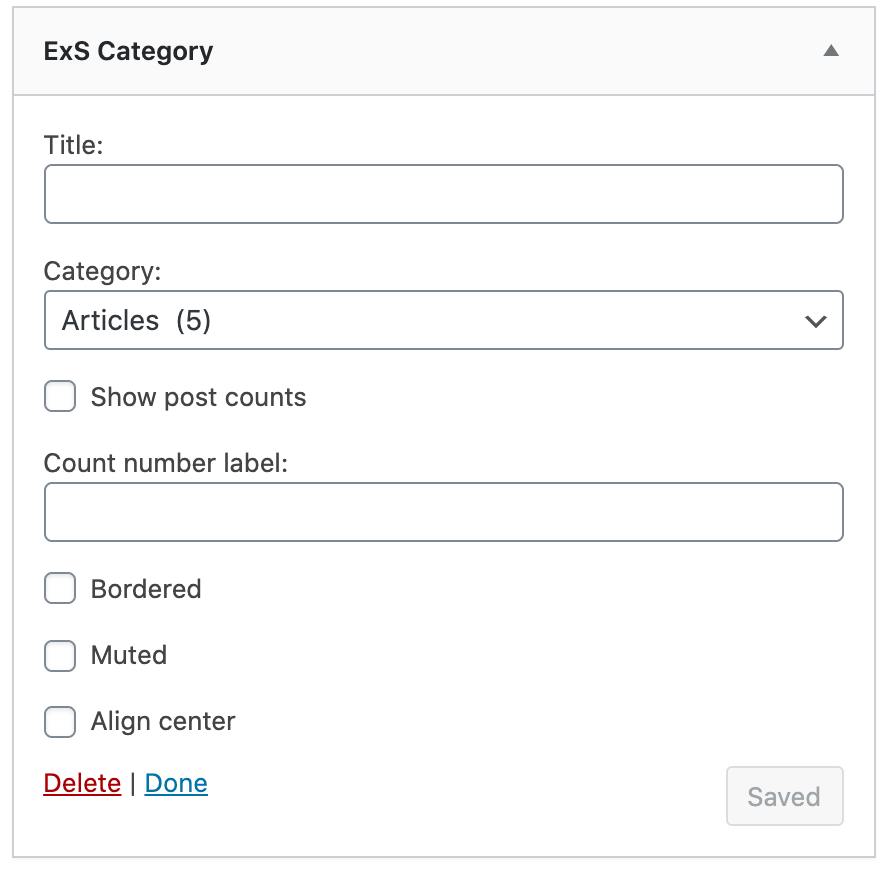The height and width of the screenshot is (870, 884).
Task: Click the 'Show post counts' label text
Action: tap(198, 397)
